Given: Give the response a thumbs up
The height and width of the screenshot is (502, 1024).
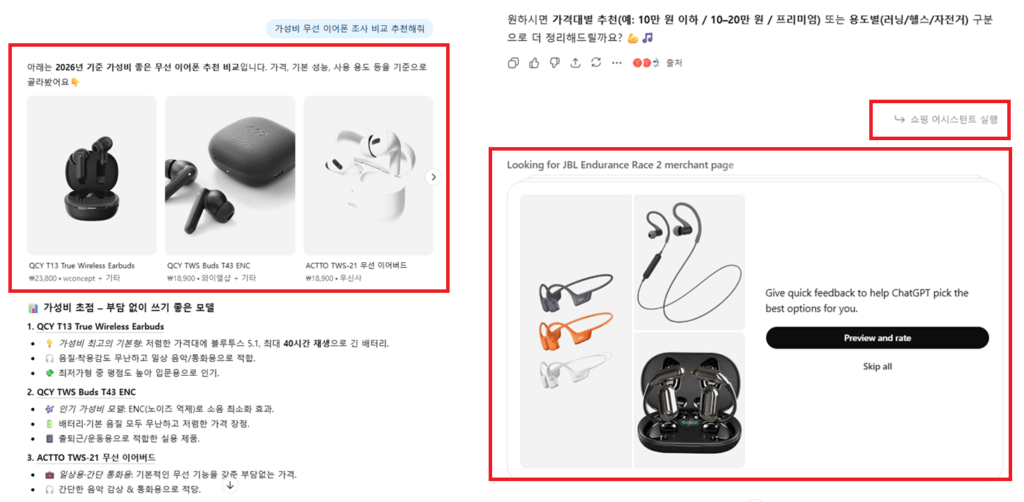Looking at the screenshot, I should coord(534,63).
